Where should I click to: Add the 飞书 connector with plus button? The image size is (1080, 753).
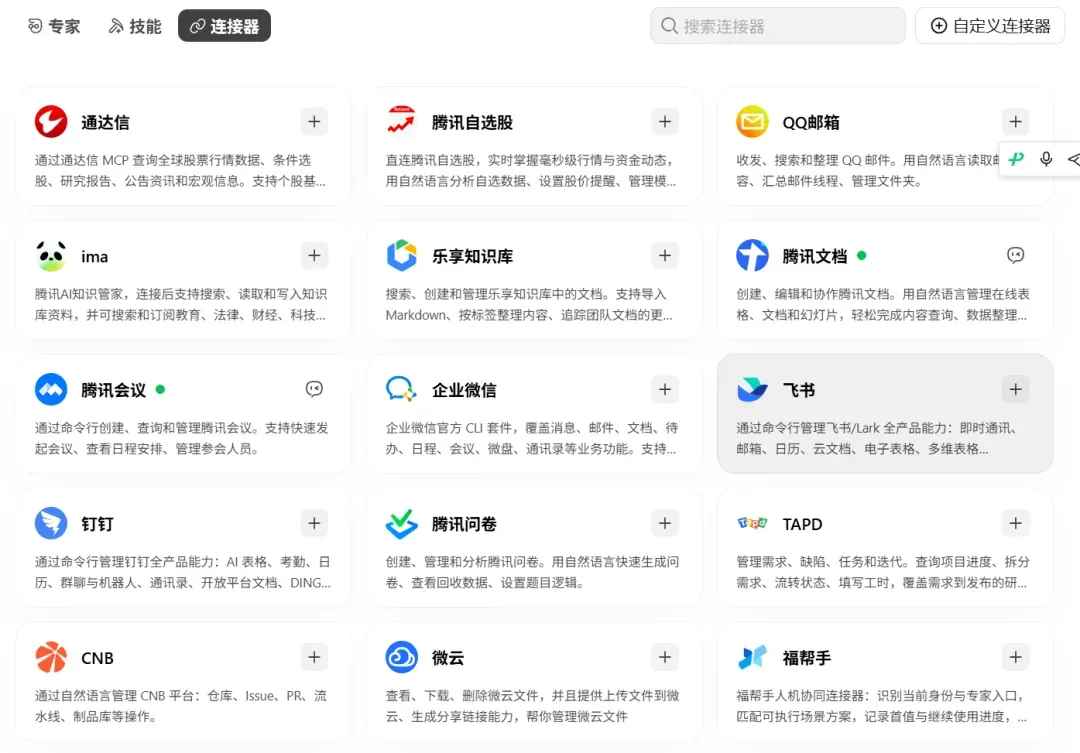[1015, 389]
